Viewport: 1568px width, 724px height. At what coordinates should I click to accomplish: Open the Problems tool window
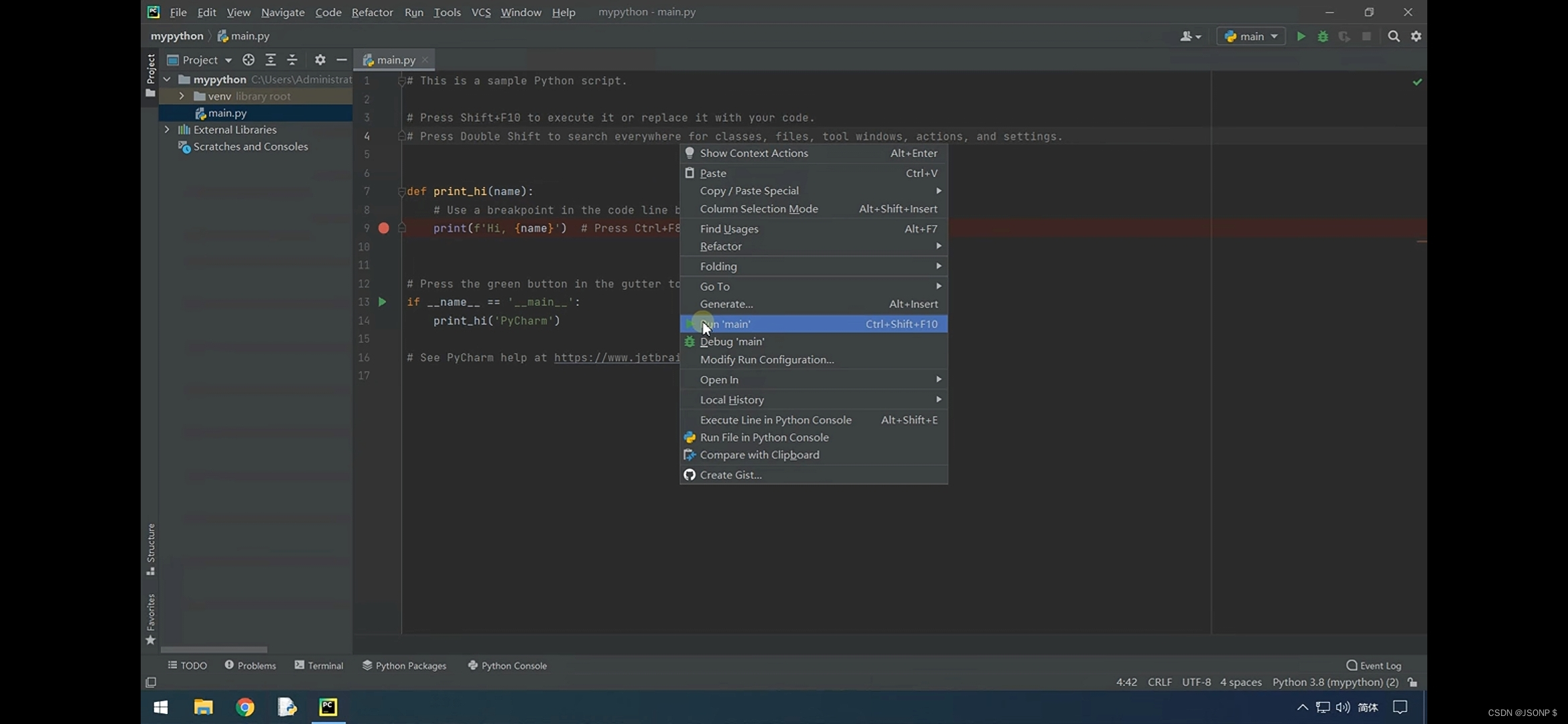point(250,665)
